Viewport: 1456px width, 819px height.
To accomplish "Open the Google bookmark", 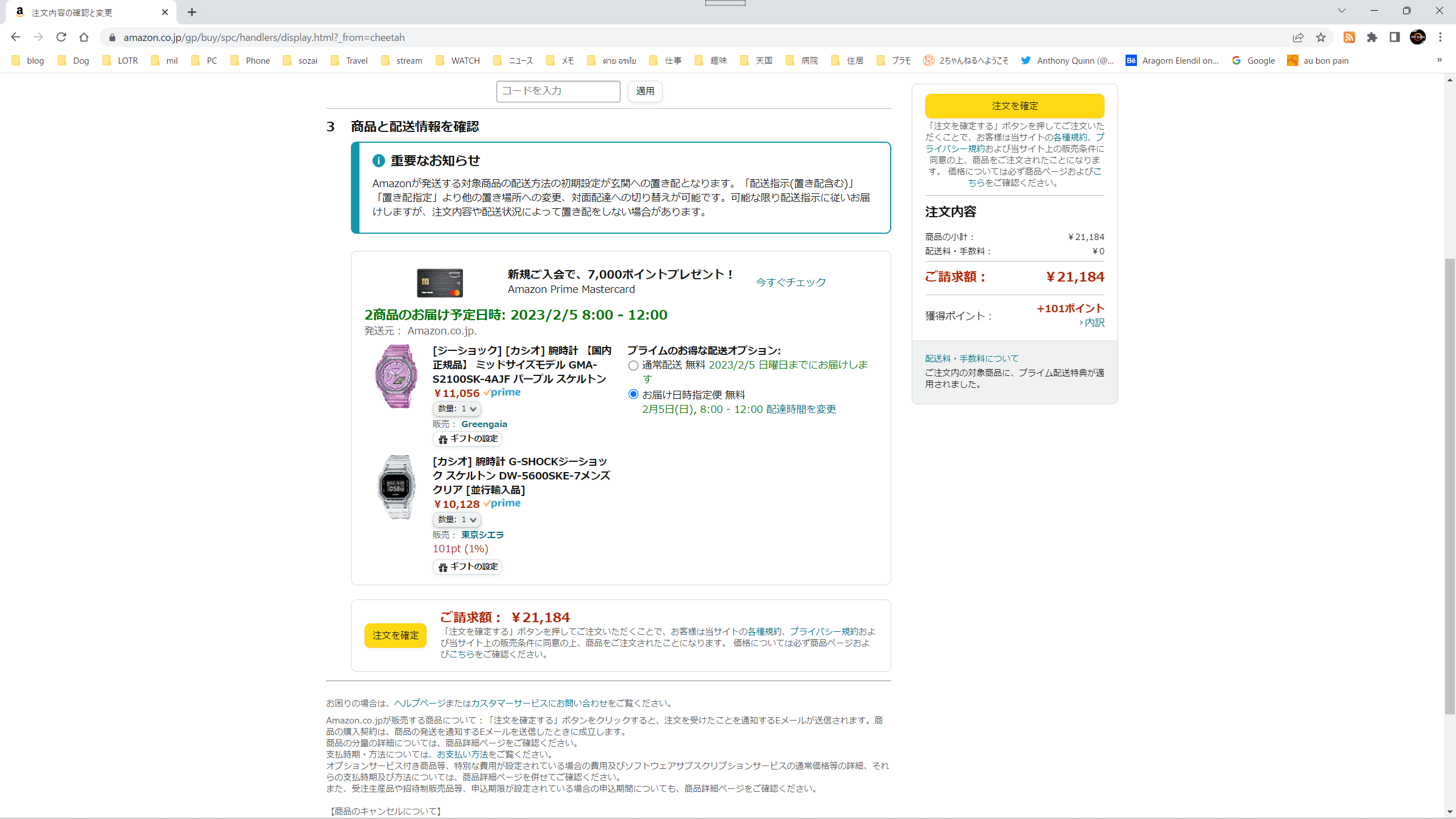I will click(x=1254, y=60).
